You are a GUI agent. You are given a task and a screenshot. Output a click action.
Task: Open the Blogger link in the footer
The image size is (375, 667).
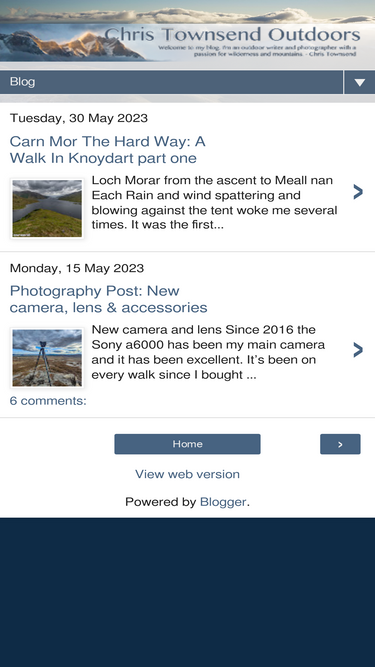pyautogui.click(x=223, y=502)
